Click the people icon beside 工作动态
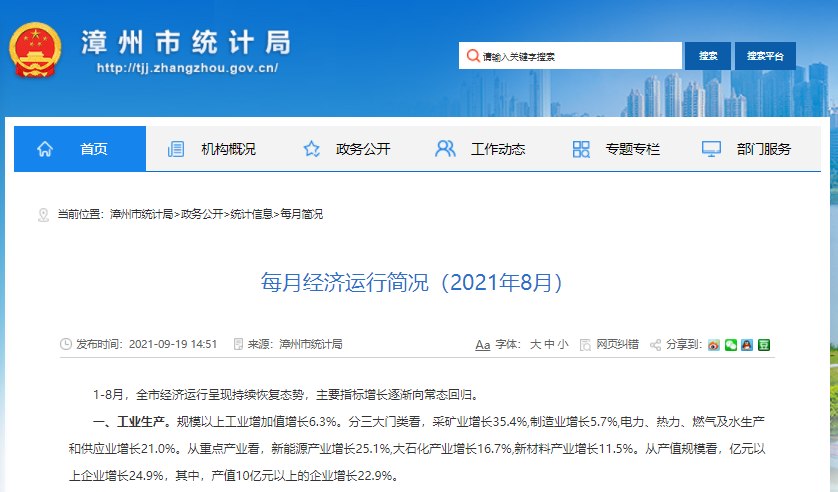 pyautogui.click(x=445, y=149)
